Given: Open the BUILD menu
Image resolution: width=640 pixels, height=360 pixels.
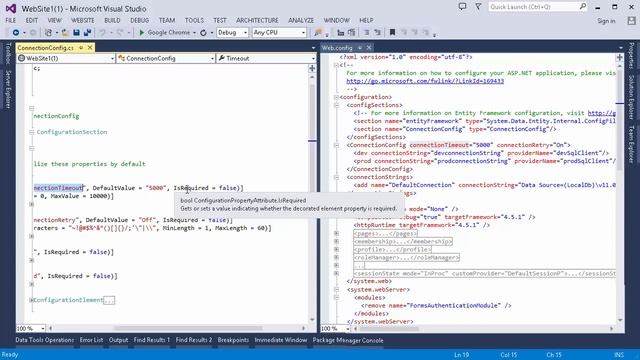Looking at the screenshot, I should coord(112,20).
